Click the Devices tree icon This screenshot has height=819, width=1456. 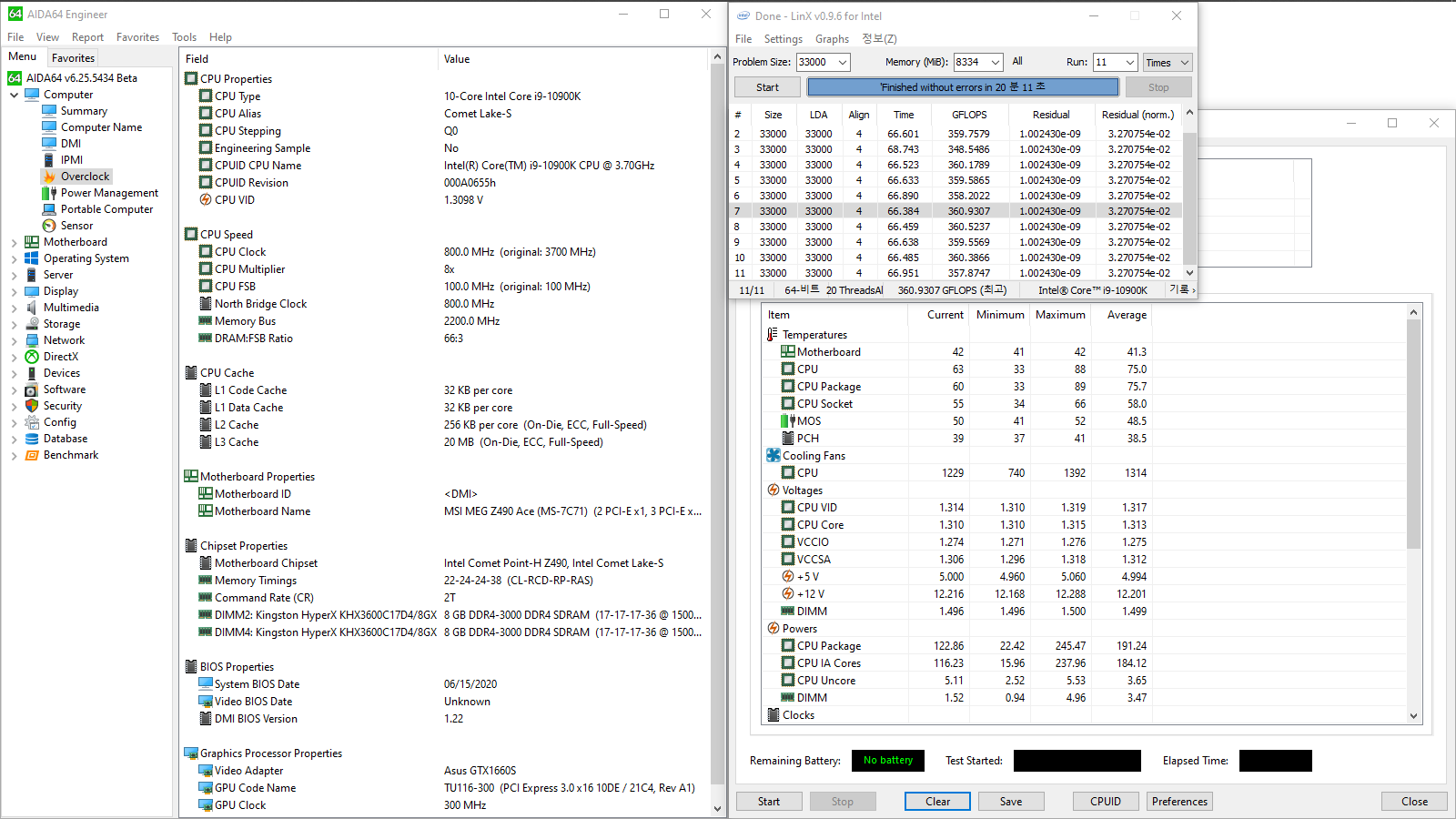(x=32, y=373)
